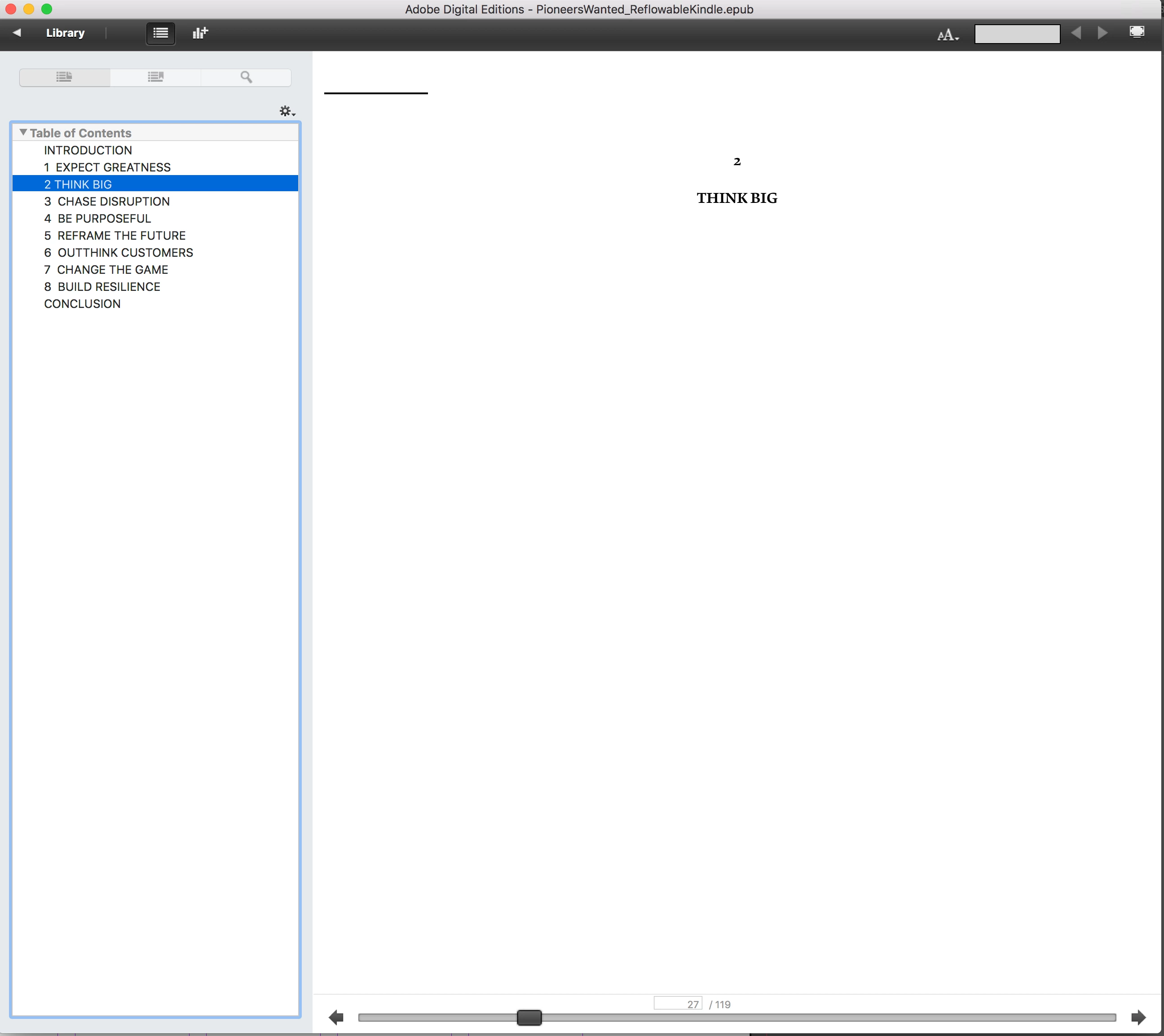This screenshot has width=1164, height=1036.
Task: Click the toolbar search input field
Action: pyautogui.click(x=1017, y=34)
